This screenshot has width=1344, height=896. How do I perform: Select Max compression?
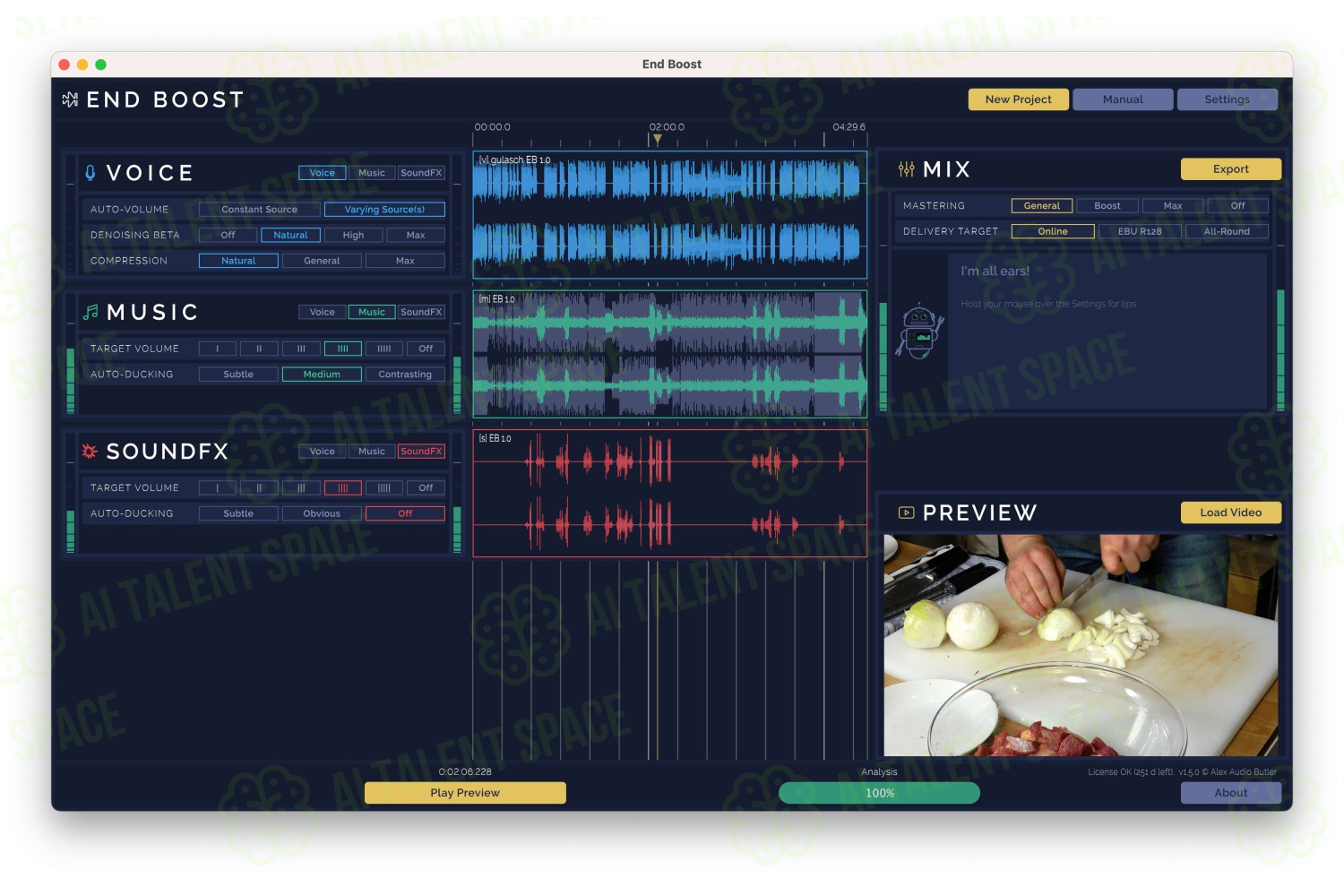coord(405,261)
